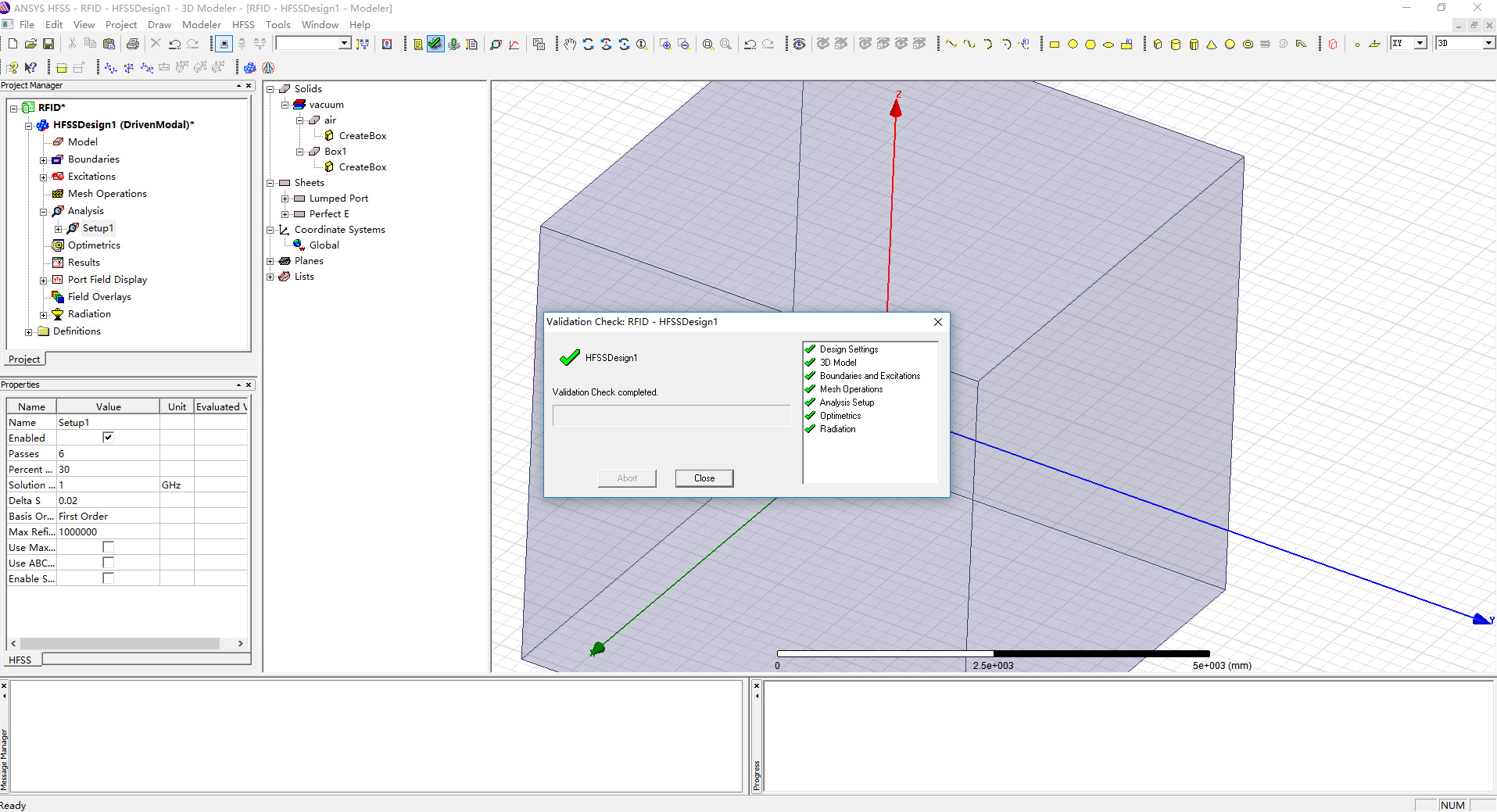Click the Print toolbar icon
The width and height of the screenshot is (1497, 812).
coord(133,44)
